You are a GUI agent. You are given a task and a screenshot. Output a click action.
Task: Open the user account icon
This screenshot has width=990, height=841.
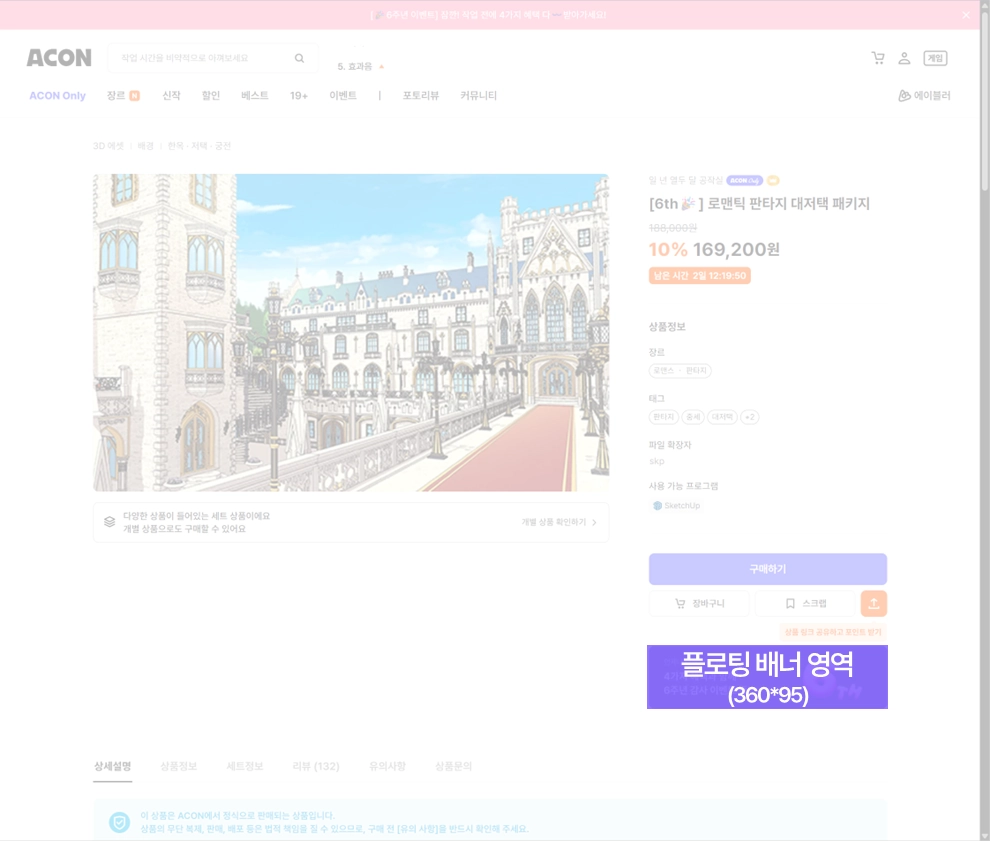(x=904, y=58)
